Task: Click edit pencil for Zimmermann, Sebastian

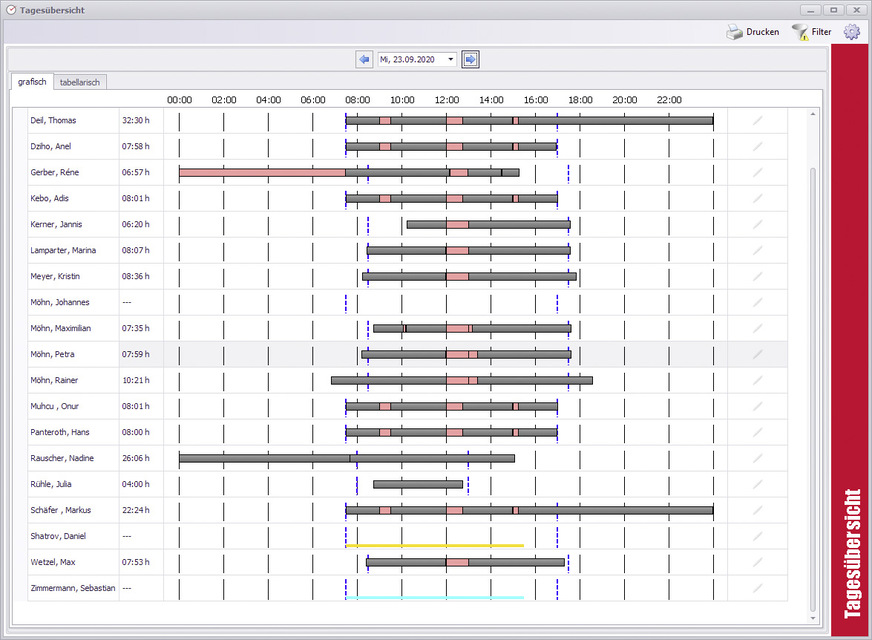Action: pos(757,588)
